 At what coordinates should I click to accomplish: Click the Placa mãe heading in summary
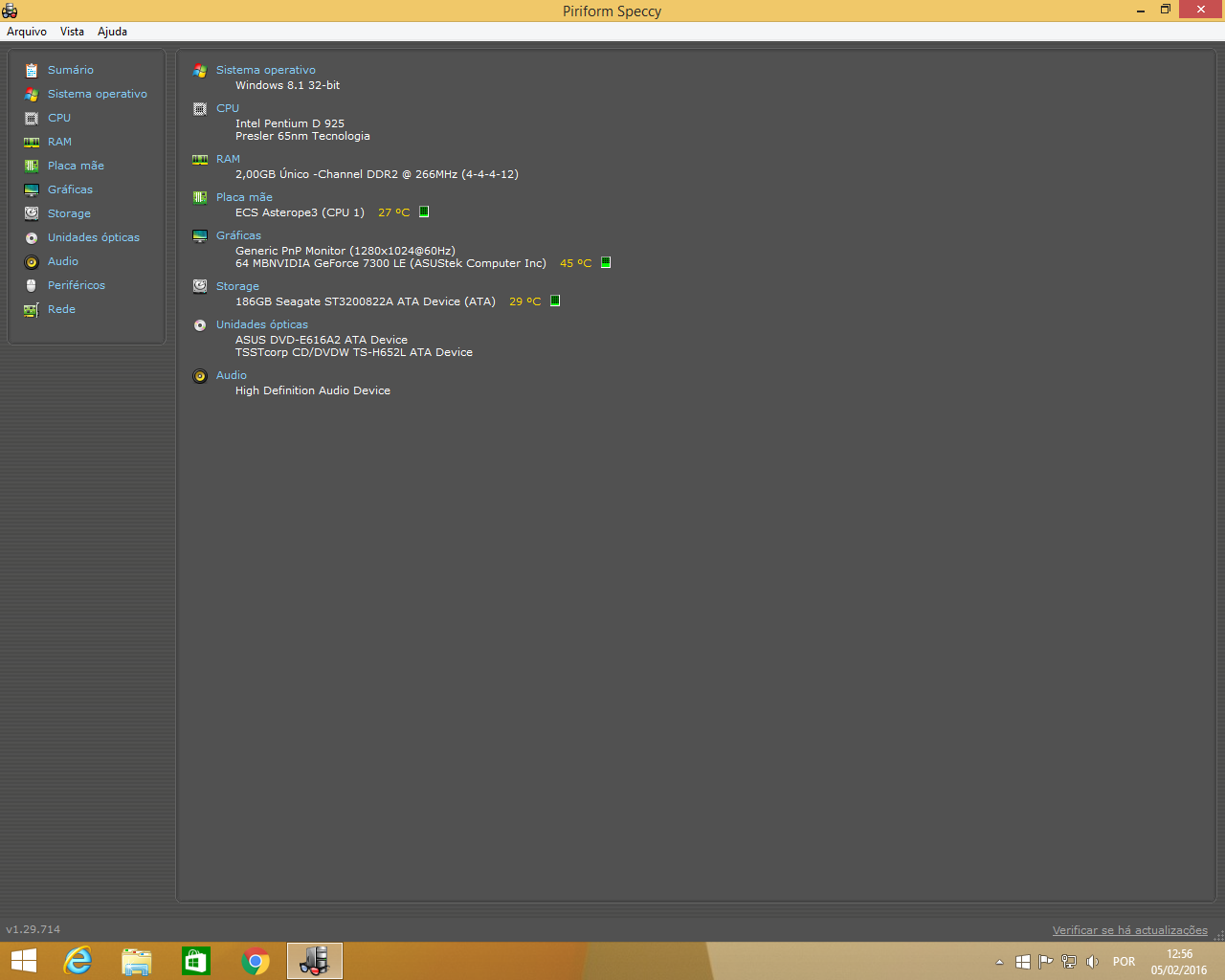[x=244, y=197]
